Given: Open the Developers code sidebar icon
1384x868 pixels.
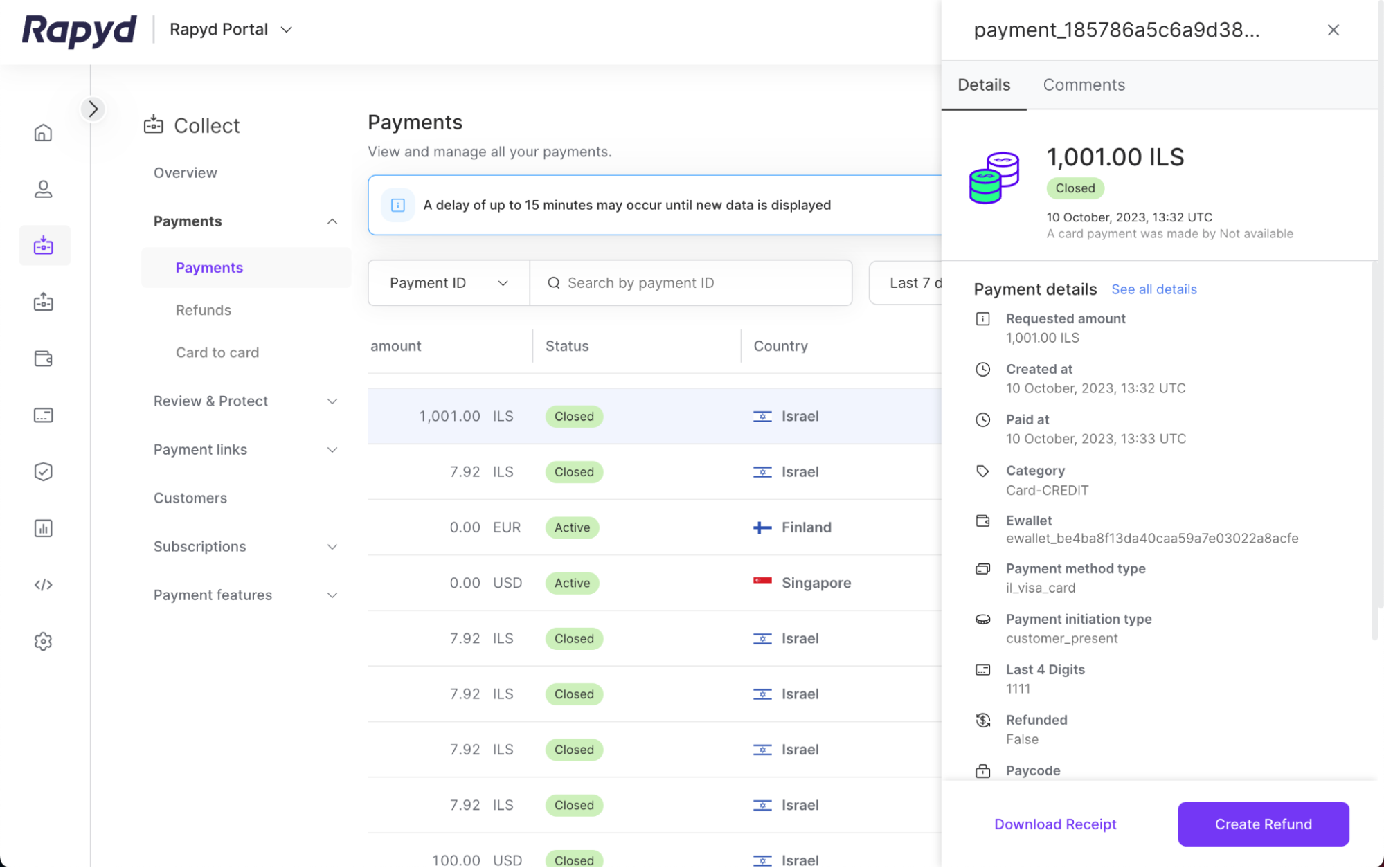Looking at the screenshot, I should (43, 585).
